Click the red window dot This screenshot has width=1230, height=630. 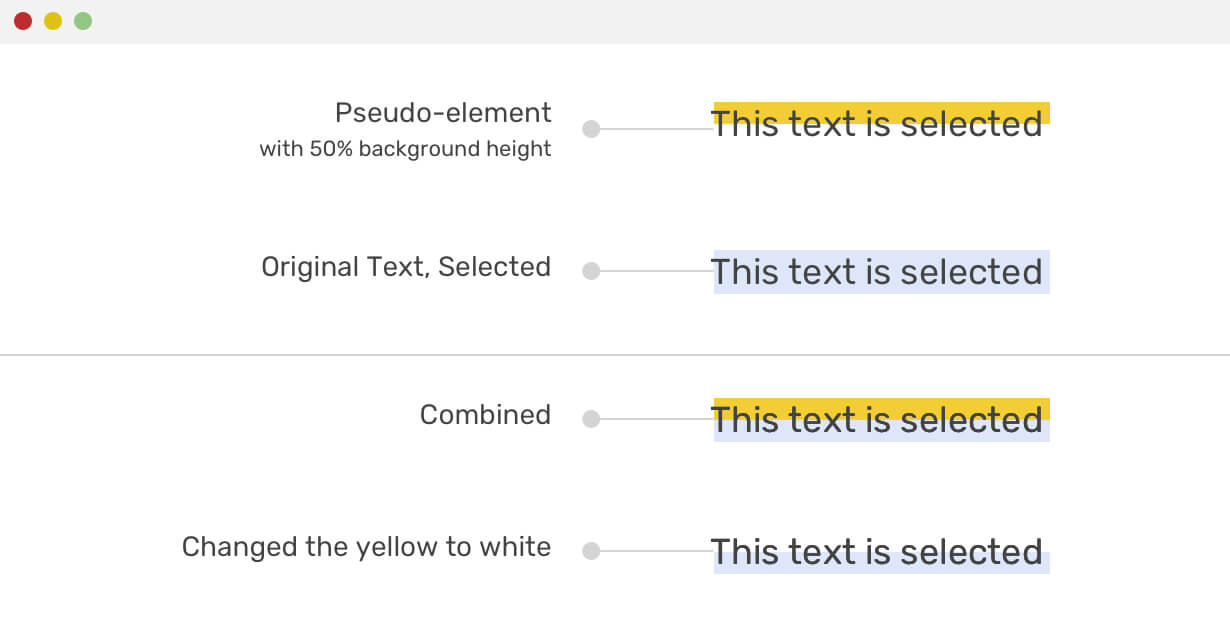coord(23,21)
